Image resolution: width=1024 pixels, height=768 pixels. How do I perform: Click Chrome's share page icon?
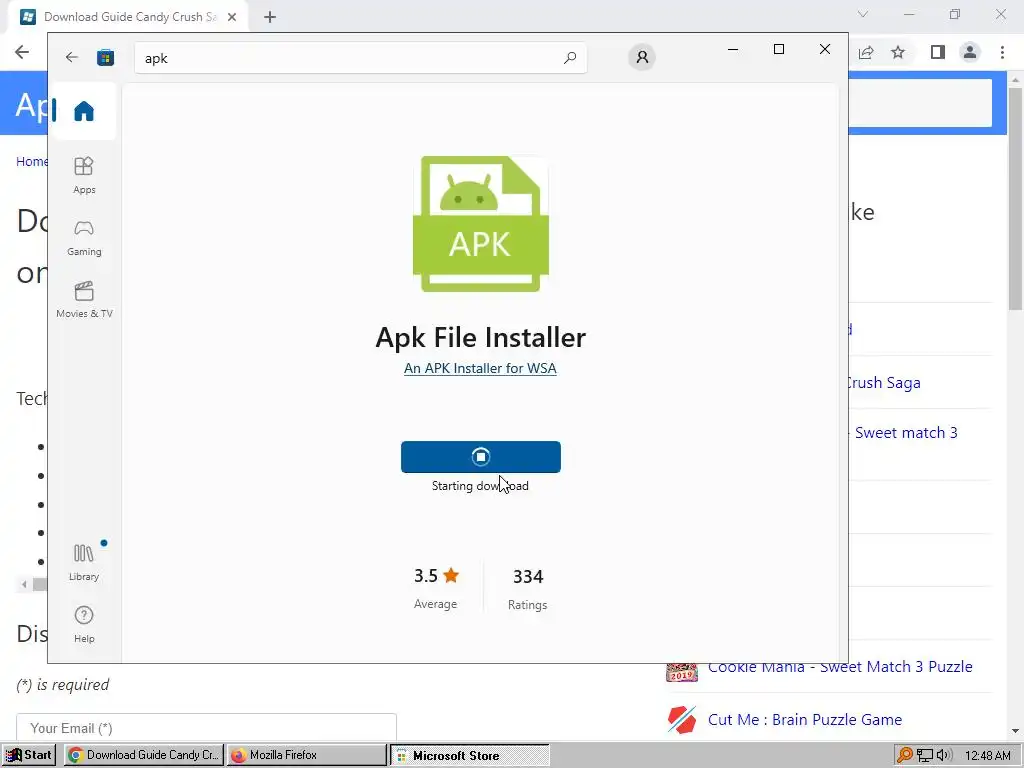(866, 52)
